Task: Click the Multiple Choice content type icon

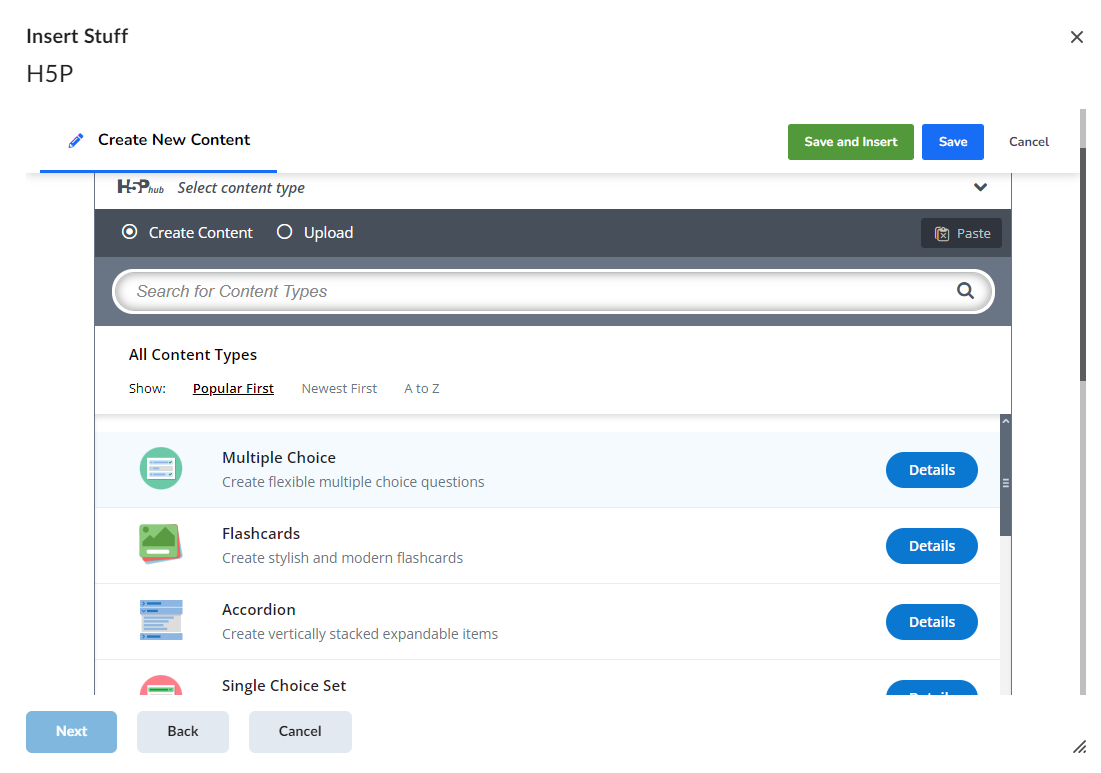Action: pyautogui.click(x=161, y=469)
